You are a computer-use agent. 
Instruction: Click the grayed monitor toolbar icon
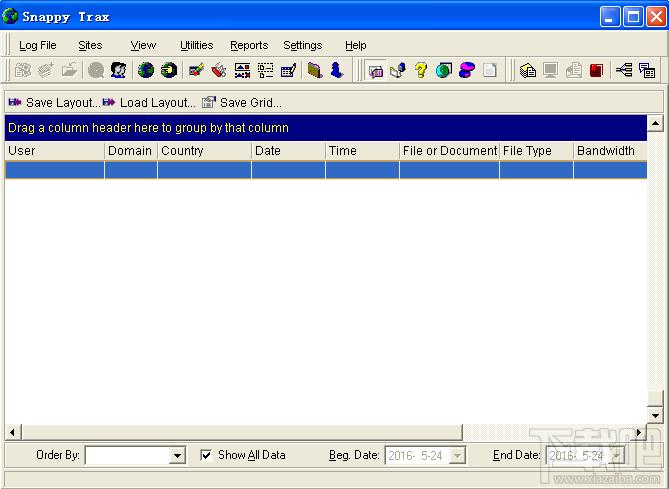[551, 70]
